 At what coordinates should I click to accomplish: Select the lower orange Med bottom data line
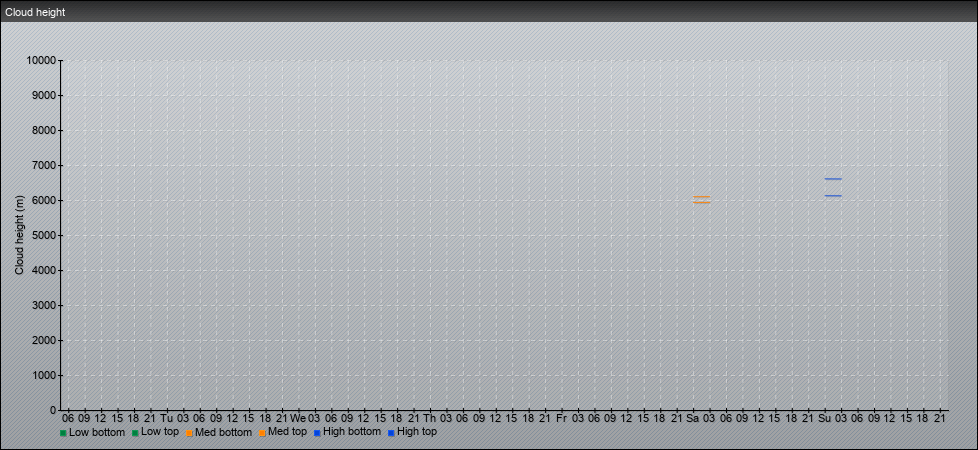coord(702,202)
